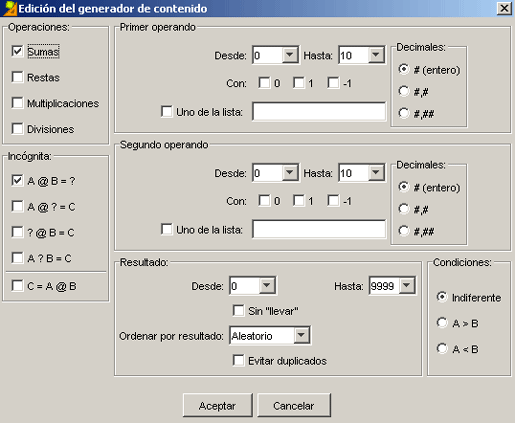Check the Sin "llevar" option
The width and height of the screenshot is (515, 423).
point(238,310)
